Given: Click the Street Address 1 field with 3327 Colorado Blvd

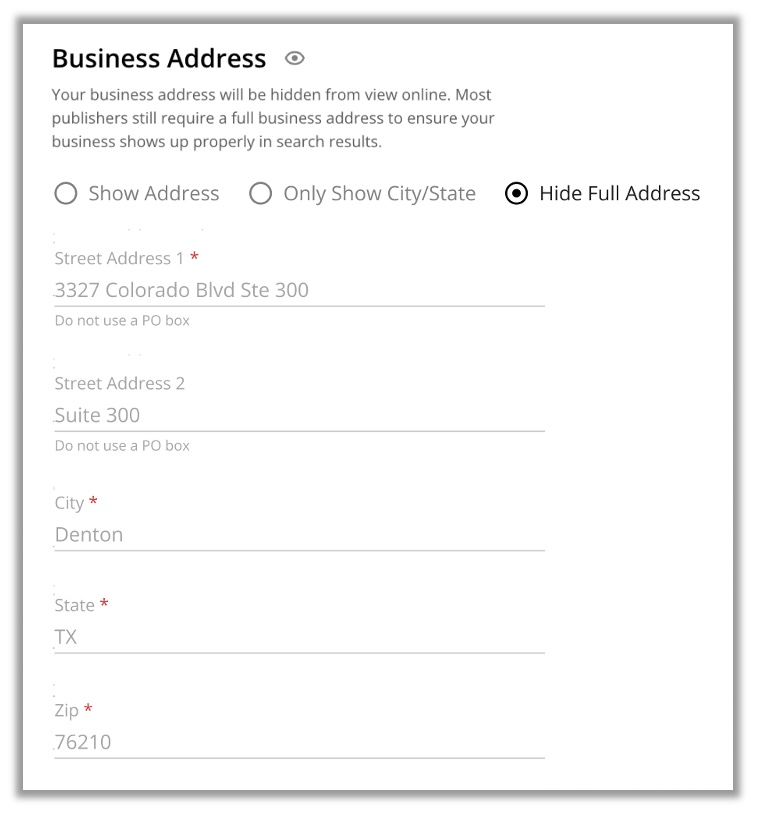Looking at the screenshot, I should (x=299, y=290).
